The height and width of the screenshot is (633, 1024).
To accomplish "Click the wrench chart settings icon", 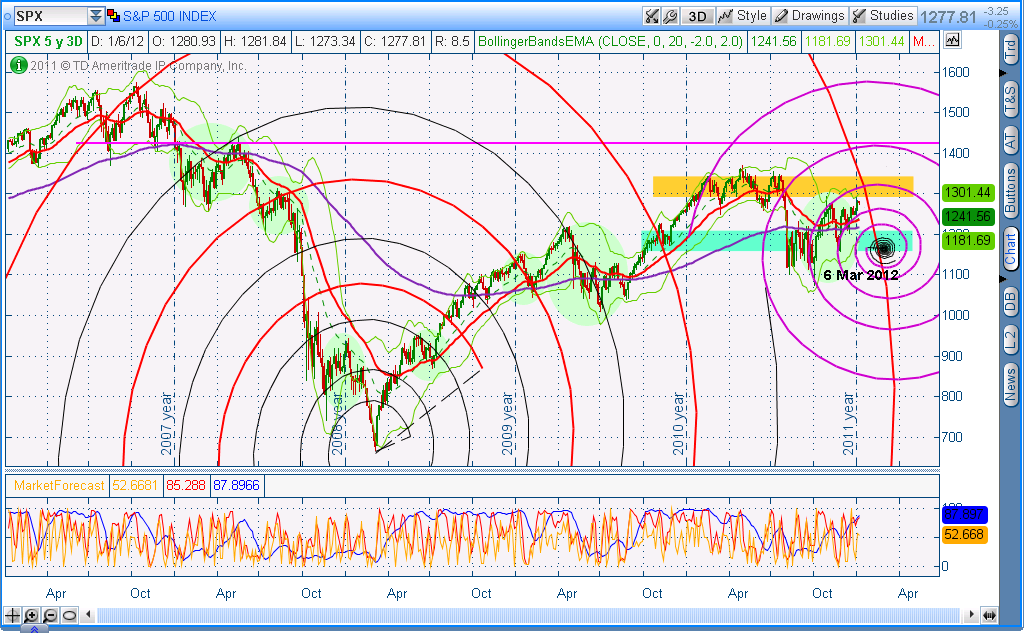I will tap(670, 16).
